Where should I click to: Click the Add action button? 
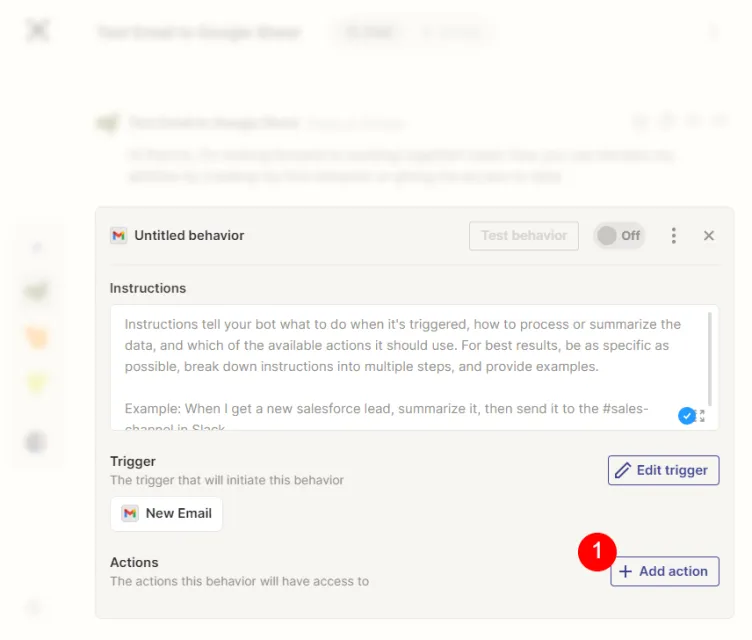coord(665,571)
